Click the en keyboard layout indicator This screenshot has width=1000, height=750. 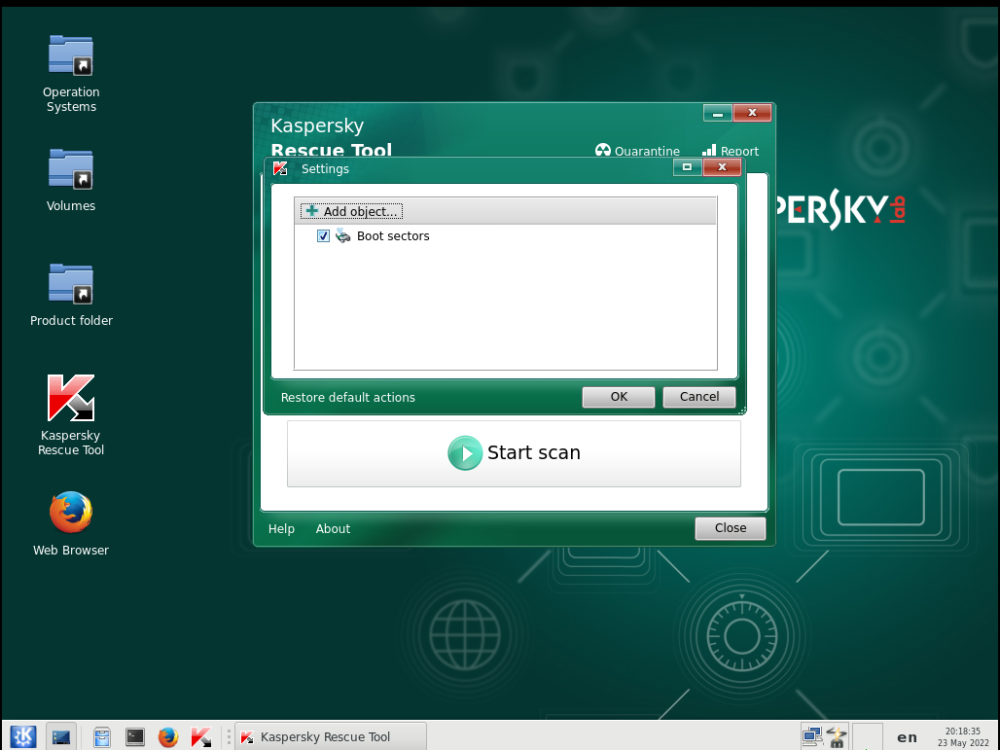907,737
